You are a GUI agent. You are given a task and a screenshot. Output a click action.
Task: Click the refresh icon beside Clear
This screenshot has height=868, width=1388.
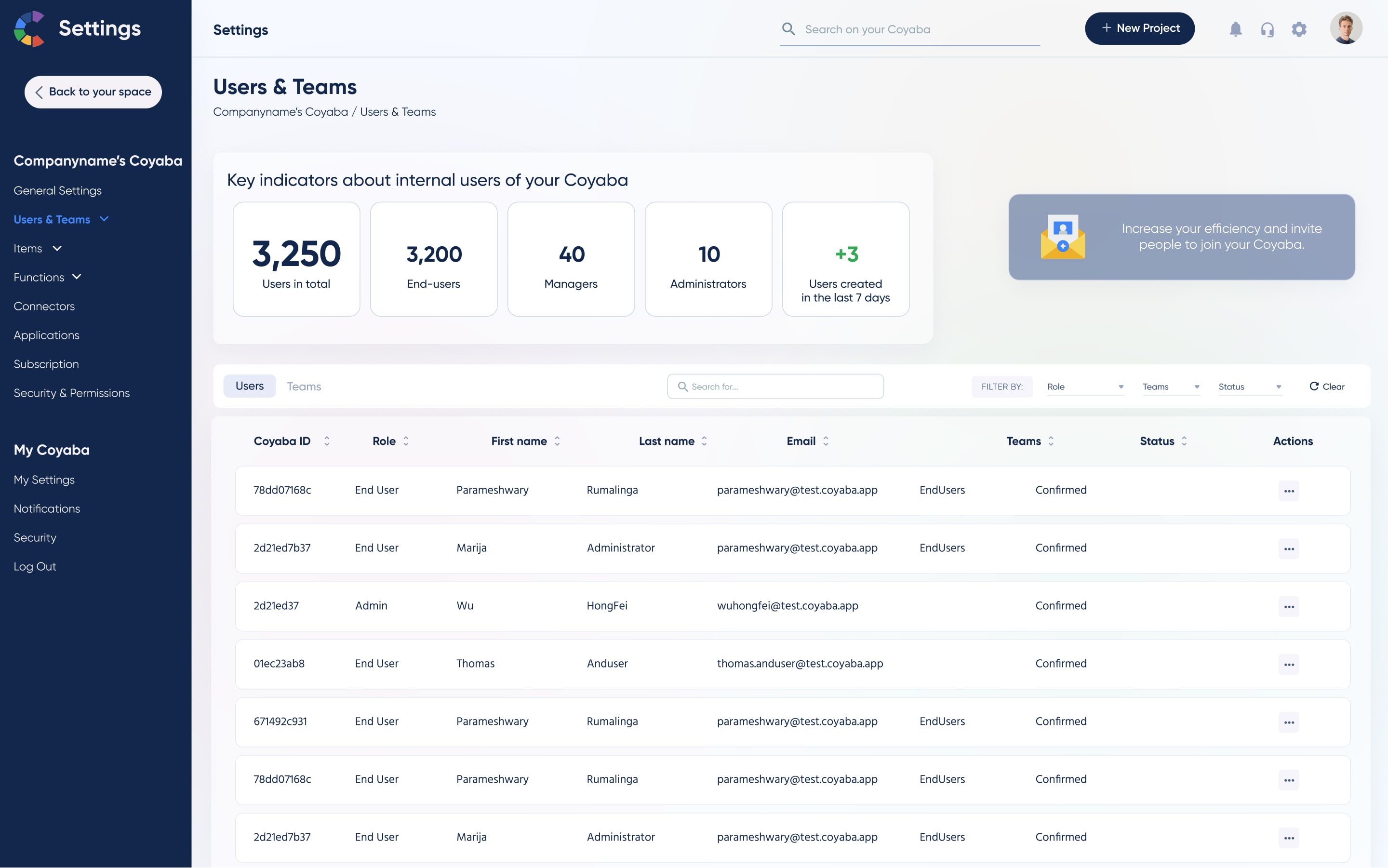[x=1313, y=387]
